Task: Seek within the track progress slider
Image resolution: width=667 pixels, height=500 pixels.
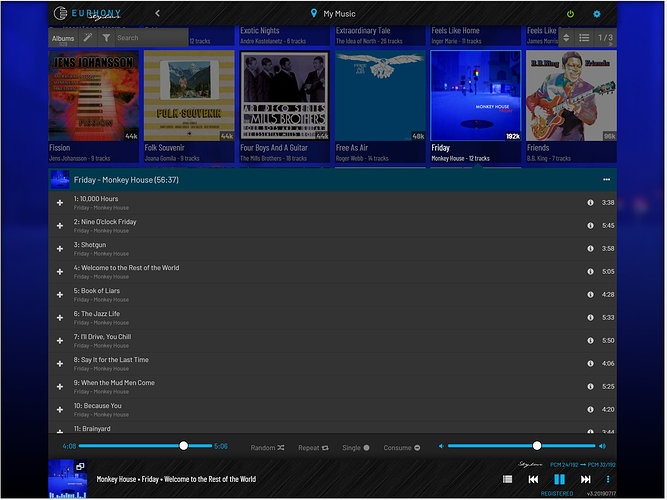Action: [x=145, y=446]
